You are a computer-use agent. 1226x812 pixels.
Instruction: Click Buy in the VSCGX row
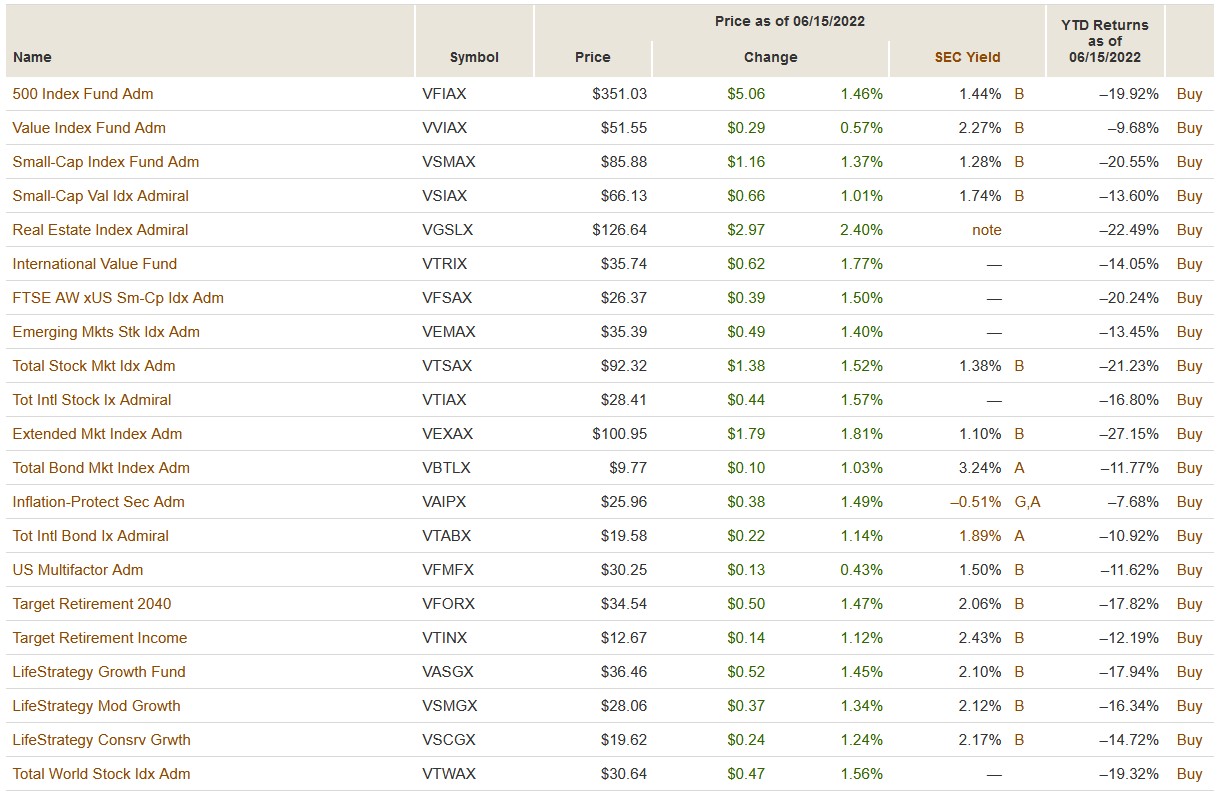click(1189, 740)
